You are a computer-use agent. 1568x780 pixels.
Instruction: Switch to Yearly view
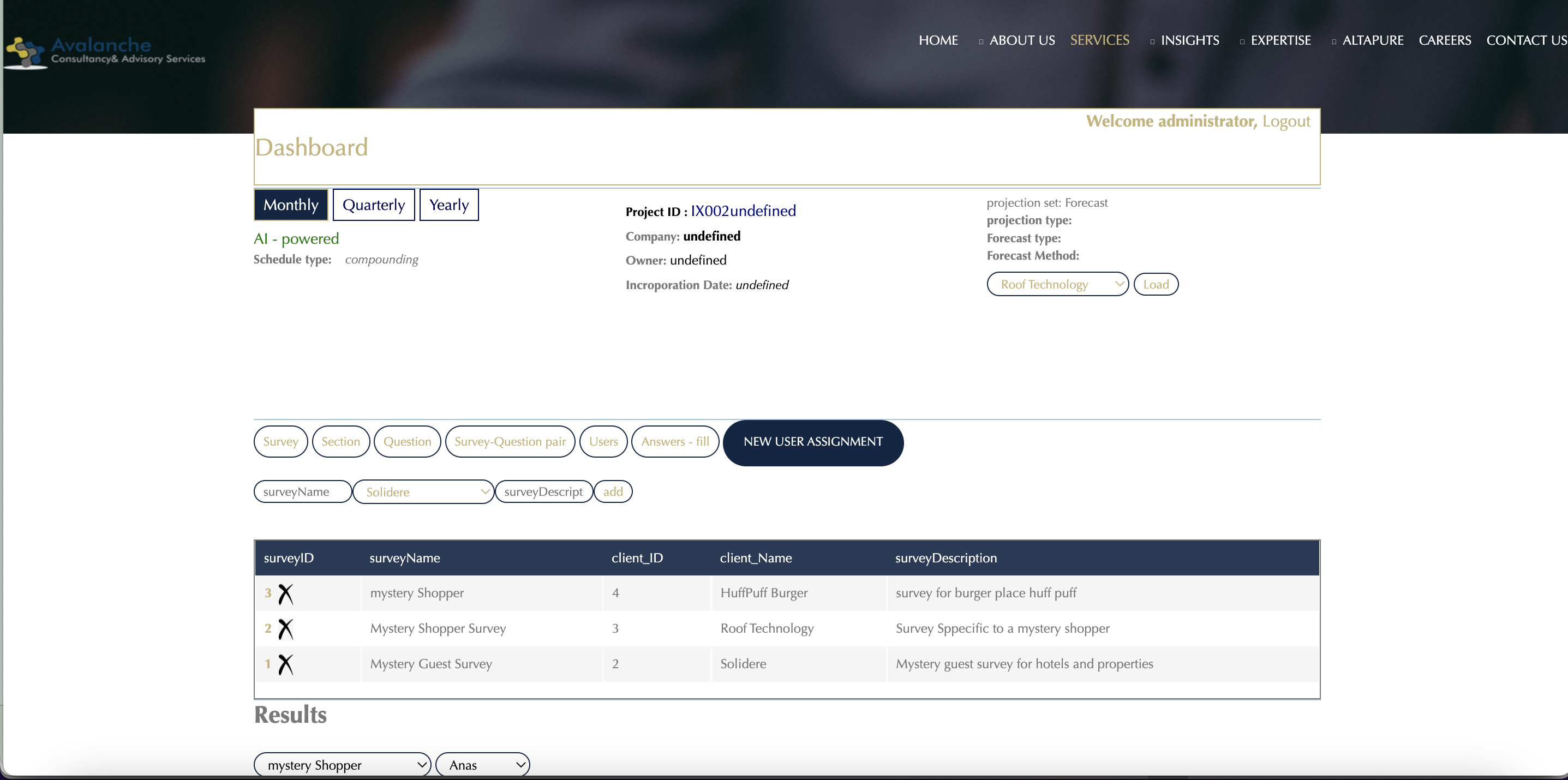(448, 205)
